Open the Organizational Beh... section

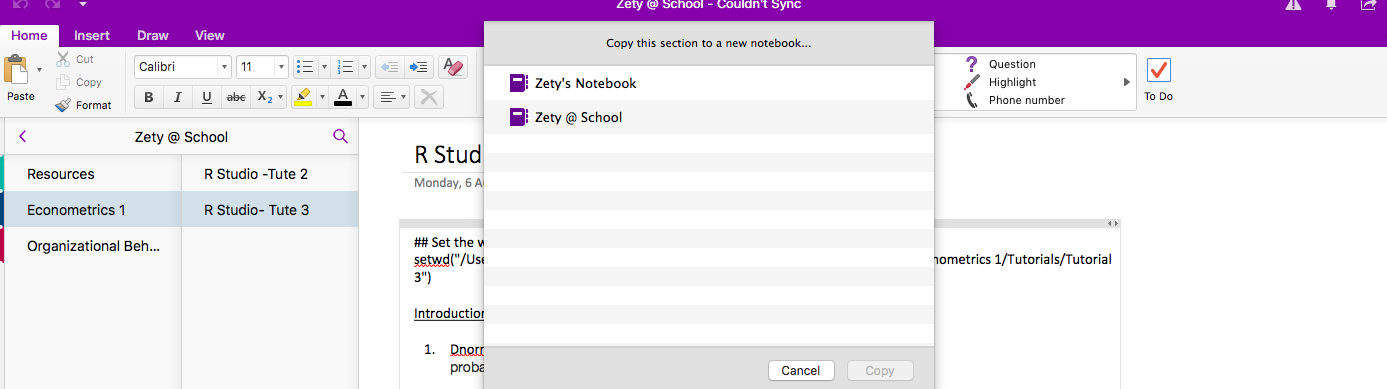click(x=93, y=246)
